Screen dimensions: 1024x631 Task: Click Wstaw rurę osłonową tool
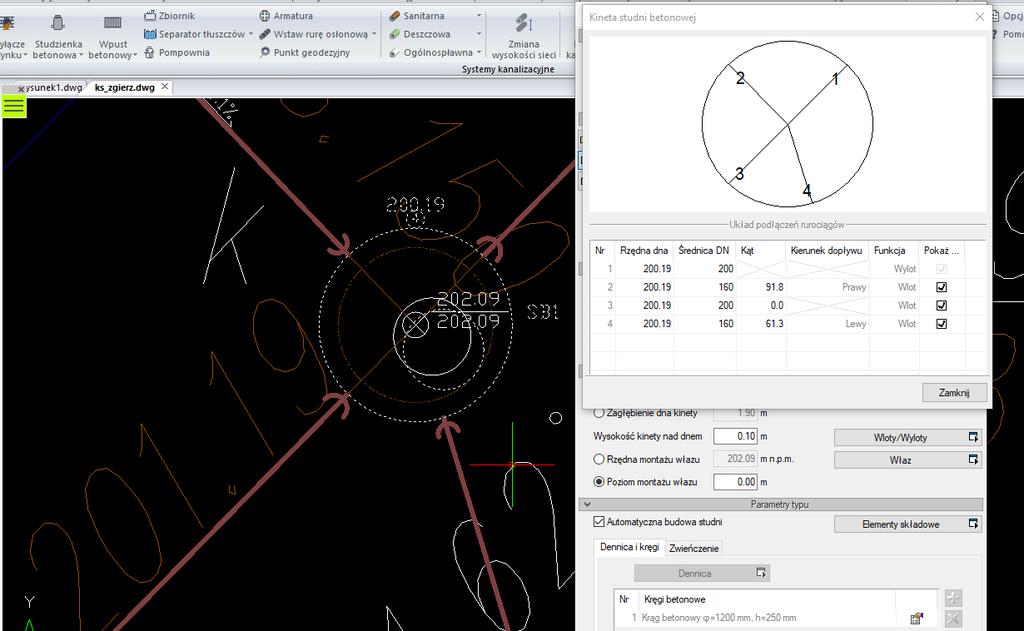[x=314, y=34]
